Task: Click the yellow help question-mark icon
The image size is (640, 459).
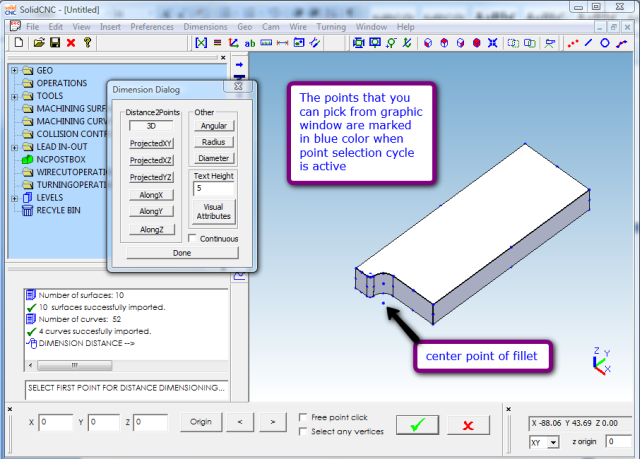Action: coord(87,43)
